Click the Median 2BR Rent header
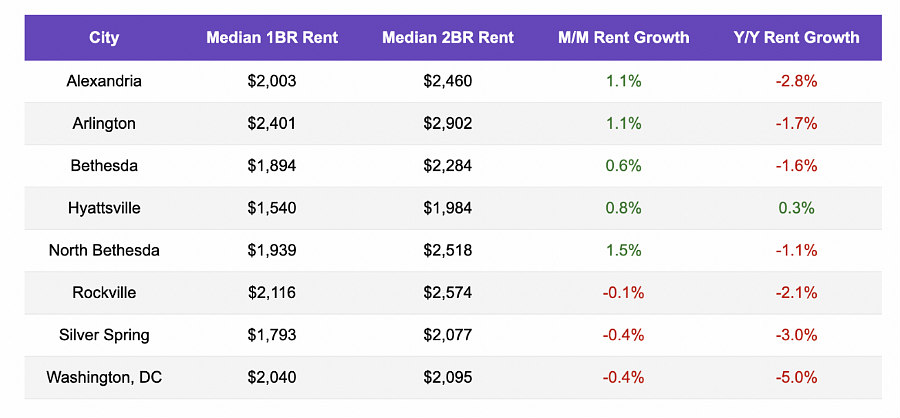This screenshot has height=418, width=900. coord(448,38)
